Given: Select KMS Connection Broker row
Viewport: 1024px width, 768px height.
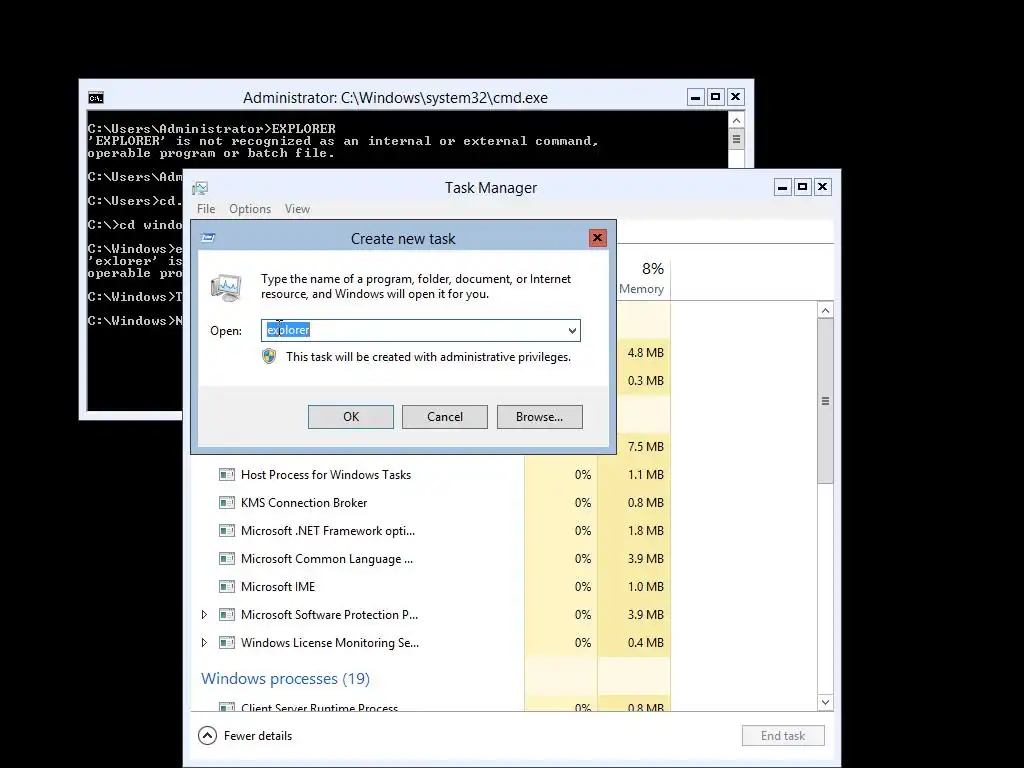Looking at the screenshot, I should click(x=432, y=503).
